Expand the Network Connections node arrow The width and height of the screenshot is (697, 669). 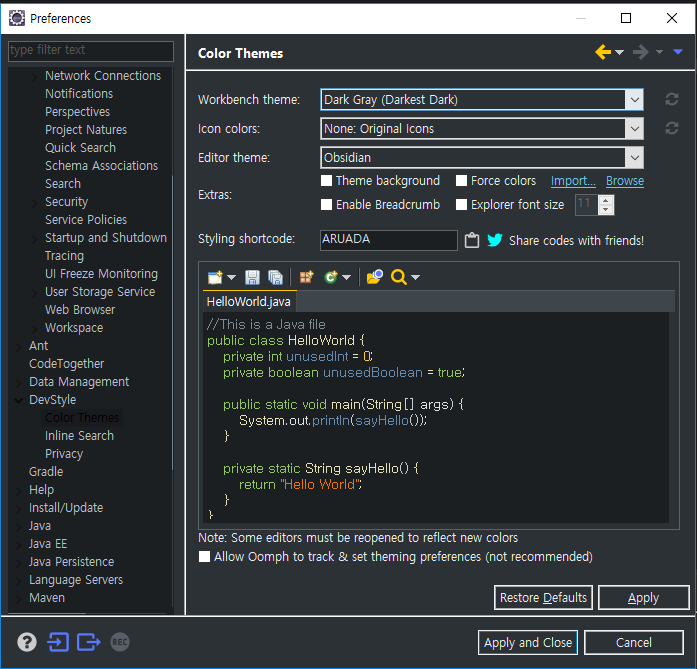(x=35, y=76)
